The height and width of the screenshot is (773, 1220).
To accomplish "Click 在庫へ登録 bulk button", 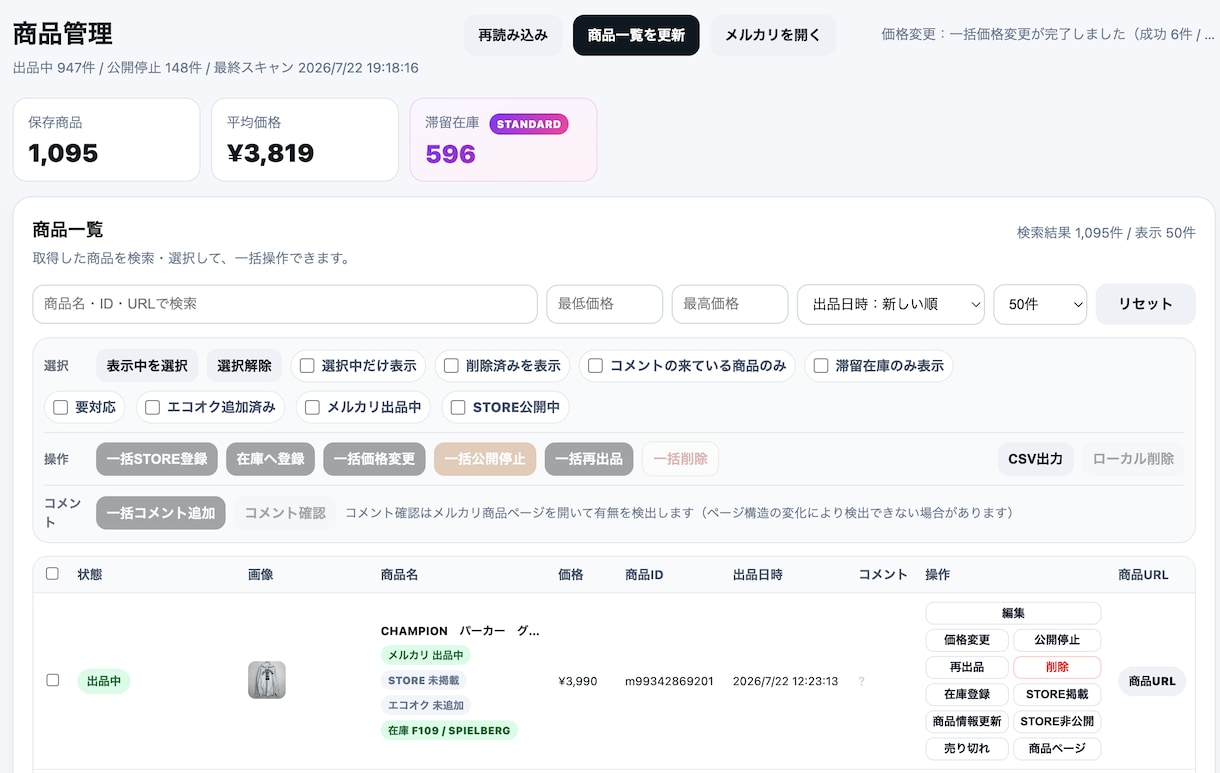I will (x=270, y=459).
